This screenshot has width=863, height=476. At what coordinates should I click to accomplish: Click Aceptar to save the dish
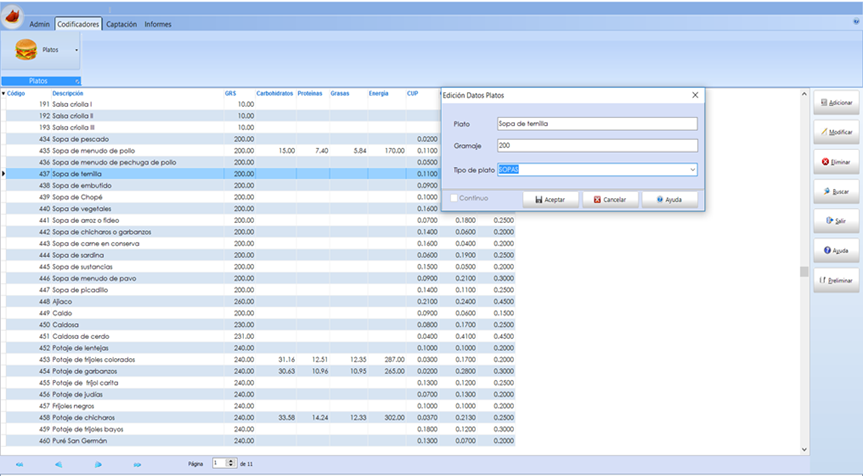[x=551, y=199]
